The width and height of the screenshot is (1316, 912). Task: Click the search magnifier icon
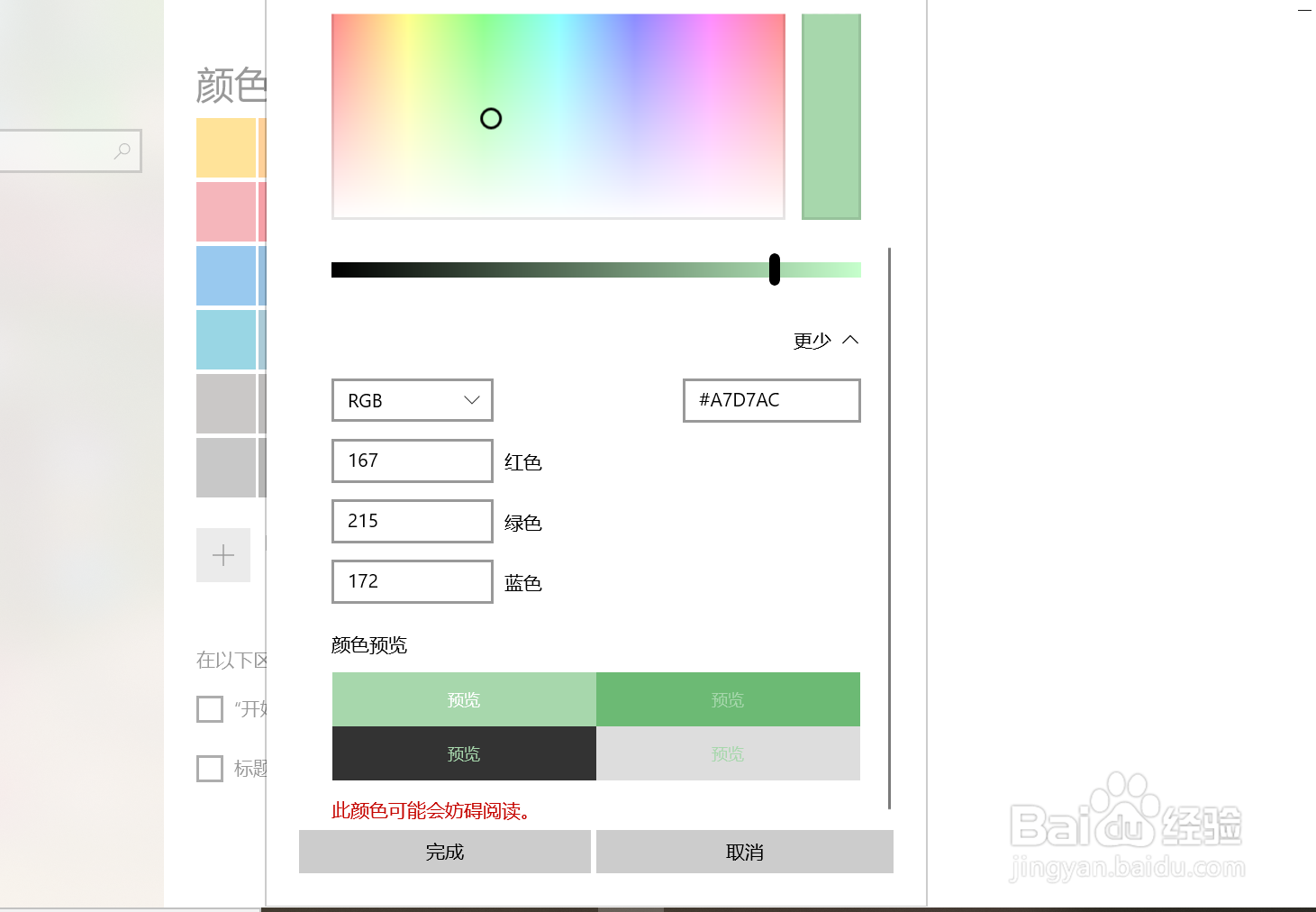coord(123,150)
